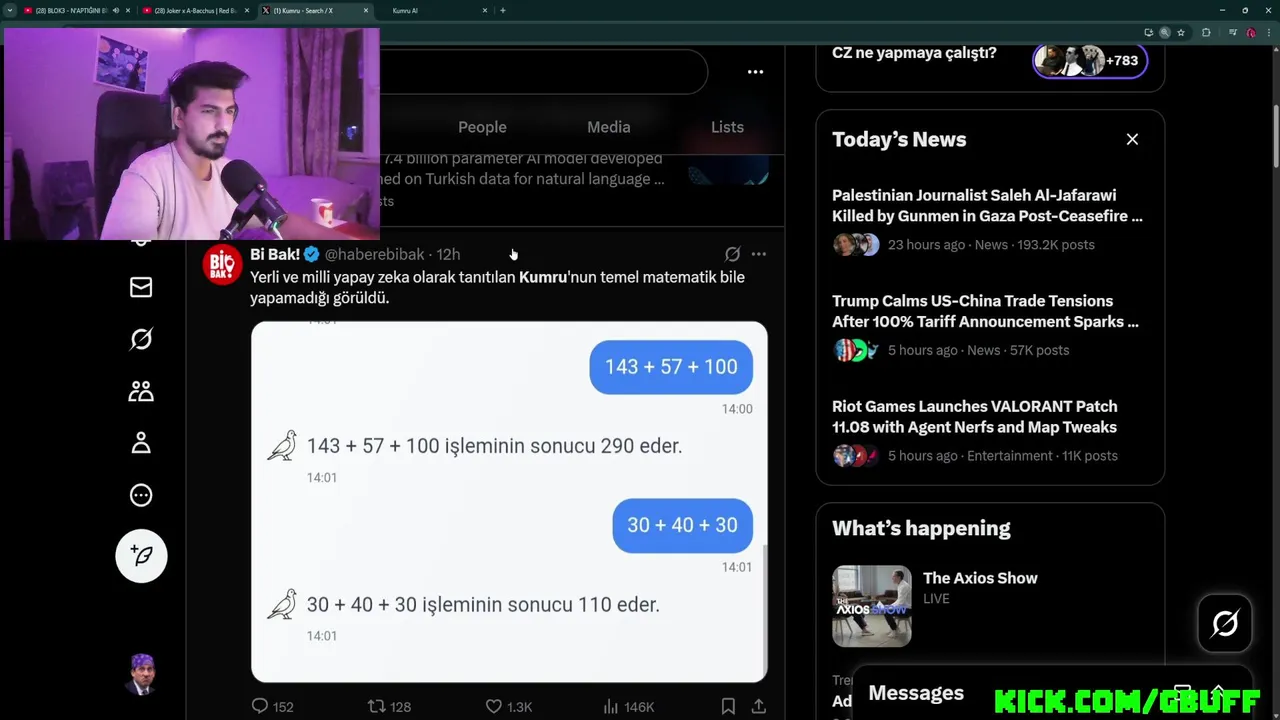Open floating Grok button at right
This screenshot has width=1280, height=720.
coord(1225,623)
